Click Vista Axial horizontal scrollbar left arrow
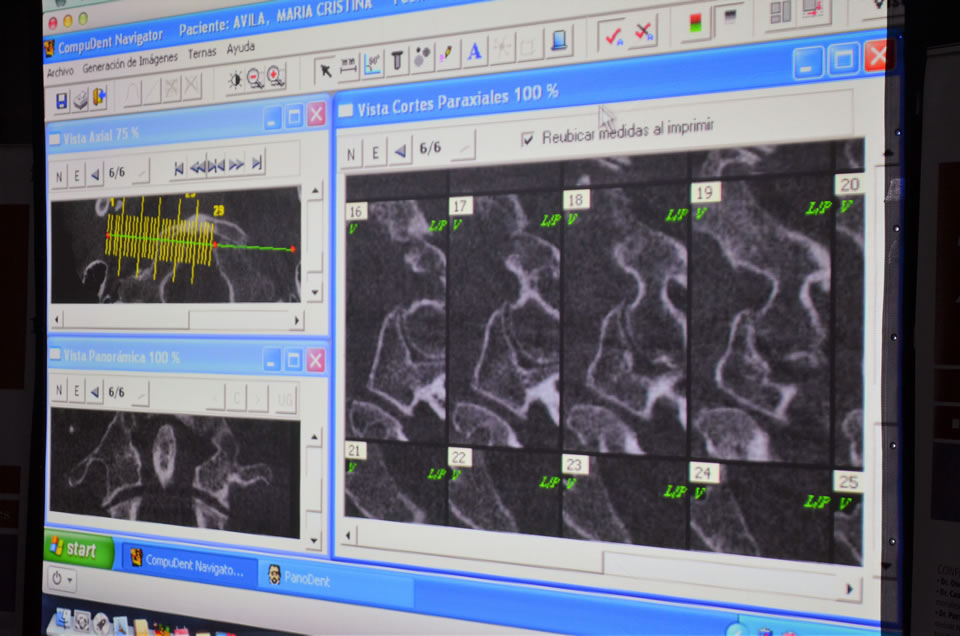 (x=57, y=319)
